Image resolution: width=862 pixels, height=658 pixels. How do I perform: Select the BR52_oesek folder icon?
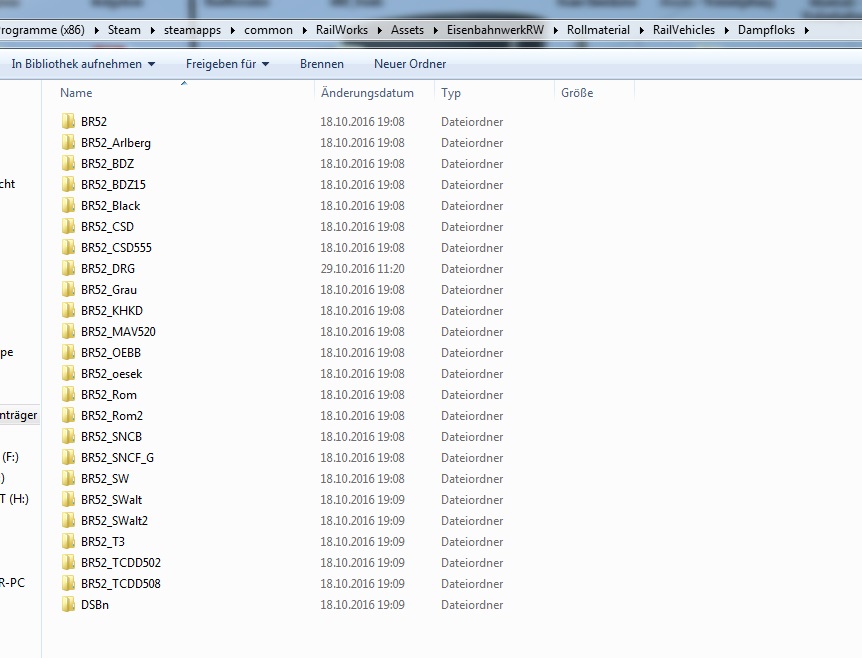(x=68, y=373)
